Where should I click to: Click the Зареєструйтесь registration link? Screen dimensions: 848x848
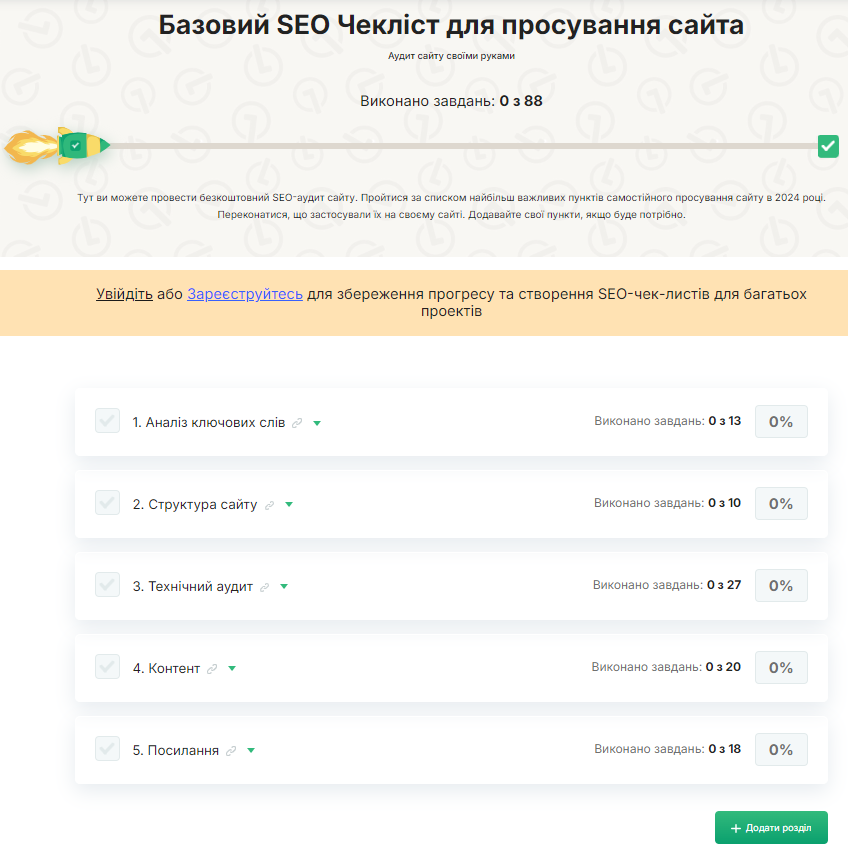tap(245, 294)
